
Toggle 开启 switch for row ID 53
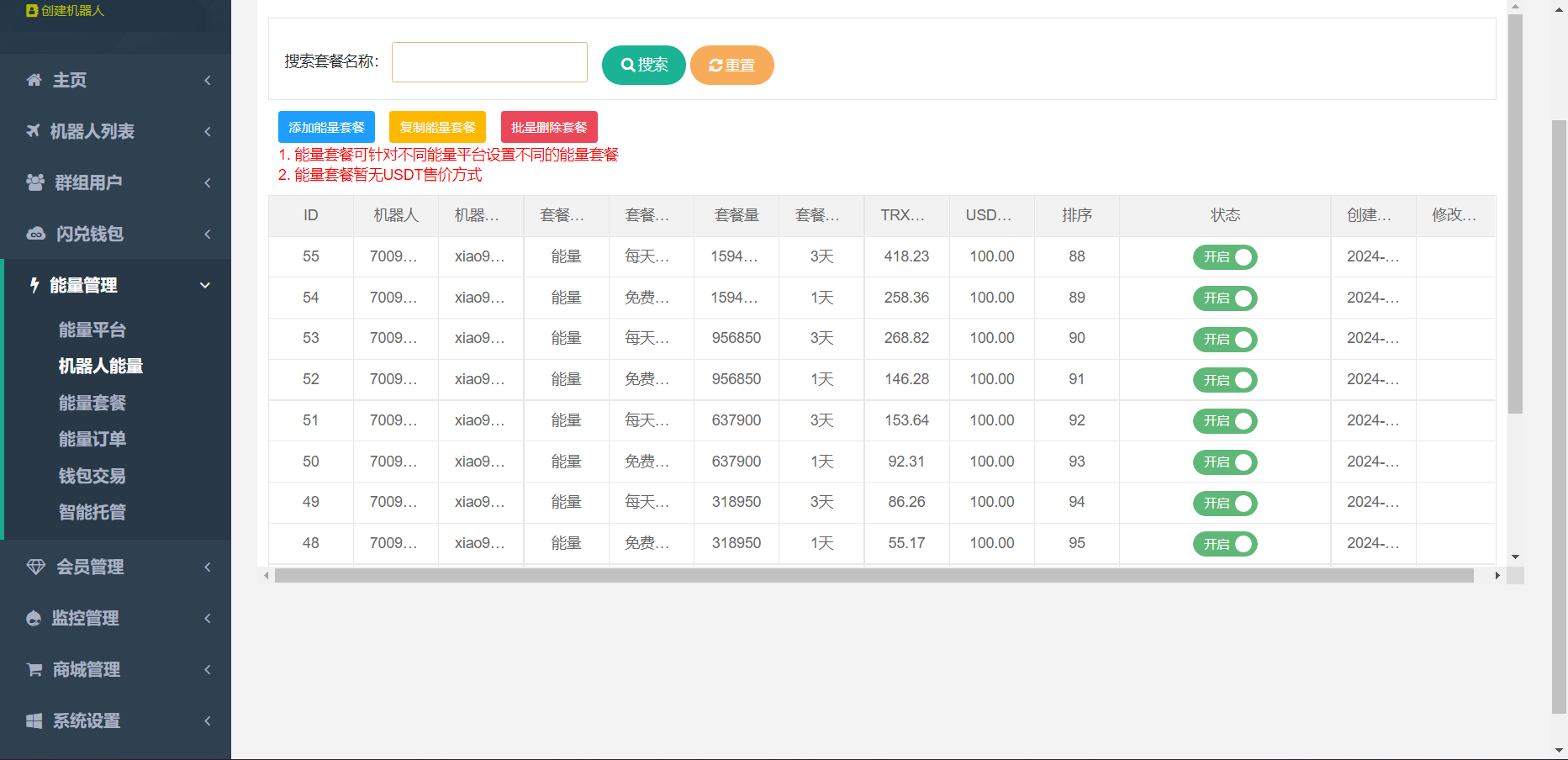[x=1225, y=340]
